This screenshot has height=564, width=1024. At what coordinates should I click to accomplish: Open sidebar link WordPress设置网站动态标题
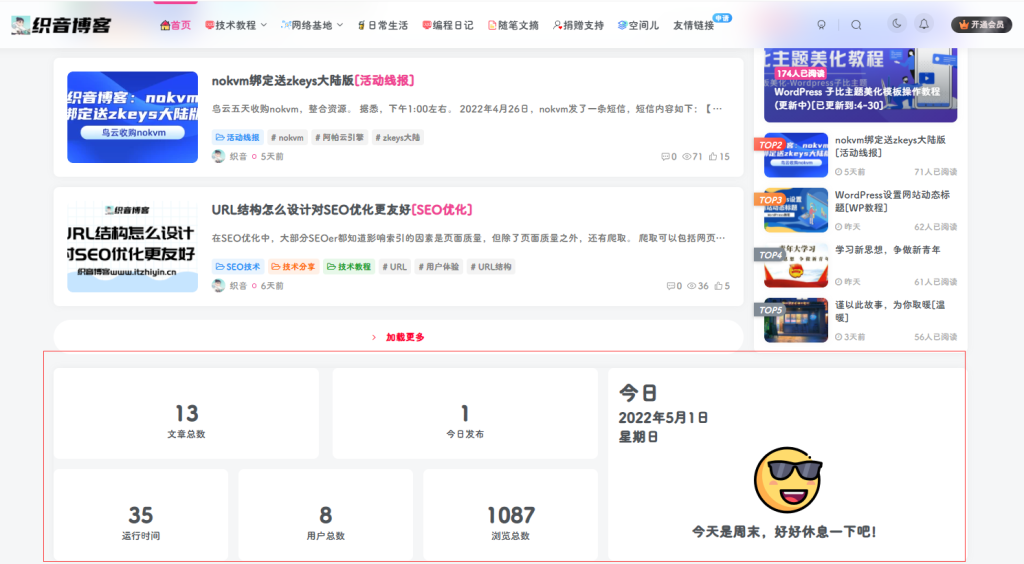tap(892, 201)
